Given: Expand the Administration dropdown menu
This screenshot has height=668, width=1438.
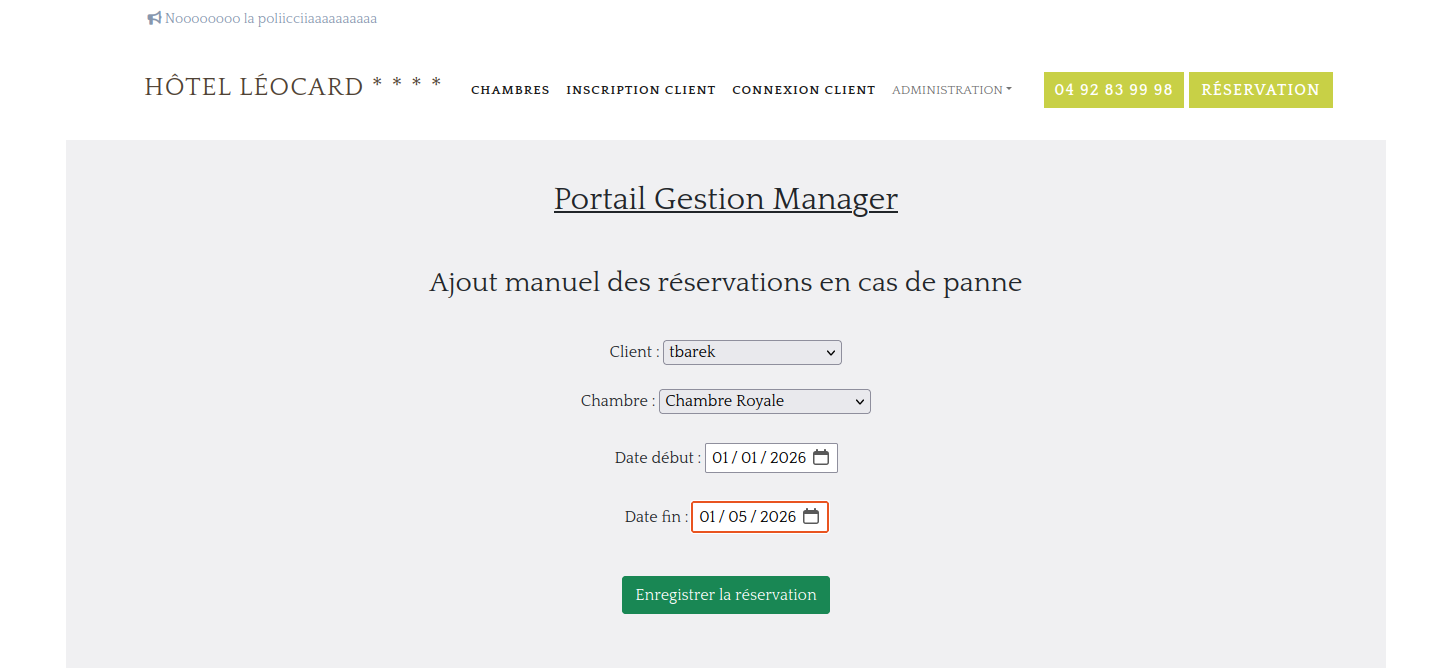Looking at the screenshot, I should tap(951, 90).
